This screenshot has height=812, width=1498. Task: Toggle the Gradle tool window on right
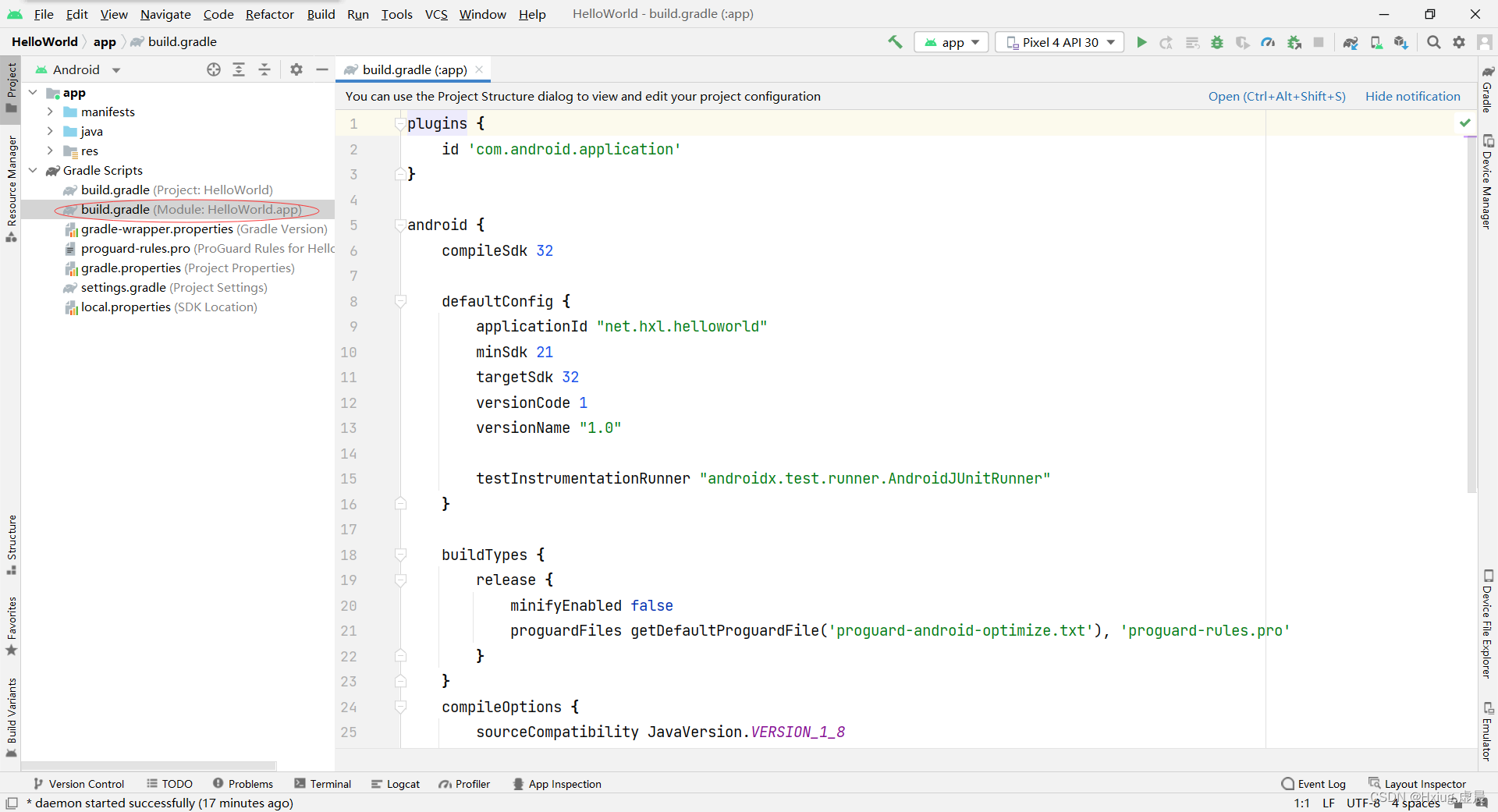point(1488,89)
